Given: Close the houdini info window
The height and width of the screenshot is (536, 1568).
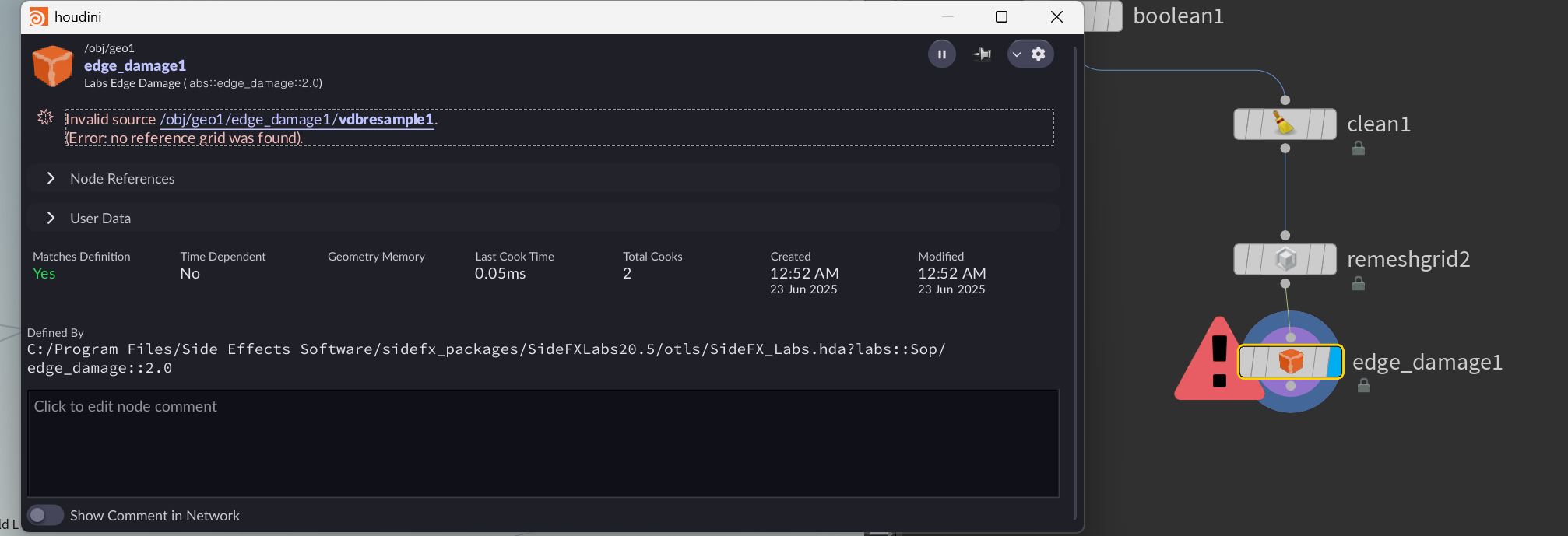Looking at the screenshot, I should tap(1056, 16).
